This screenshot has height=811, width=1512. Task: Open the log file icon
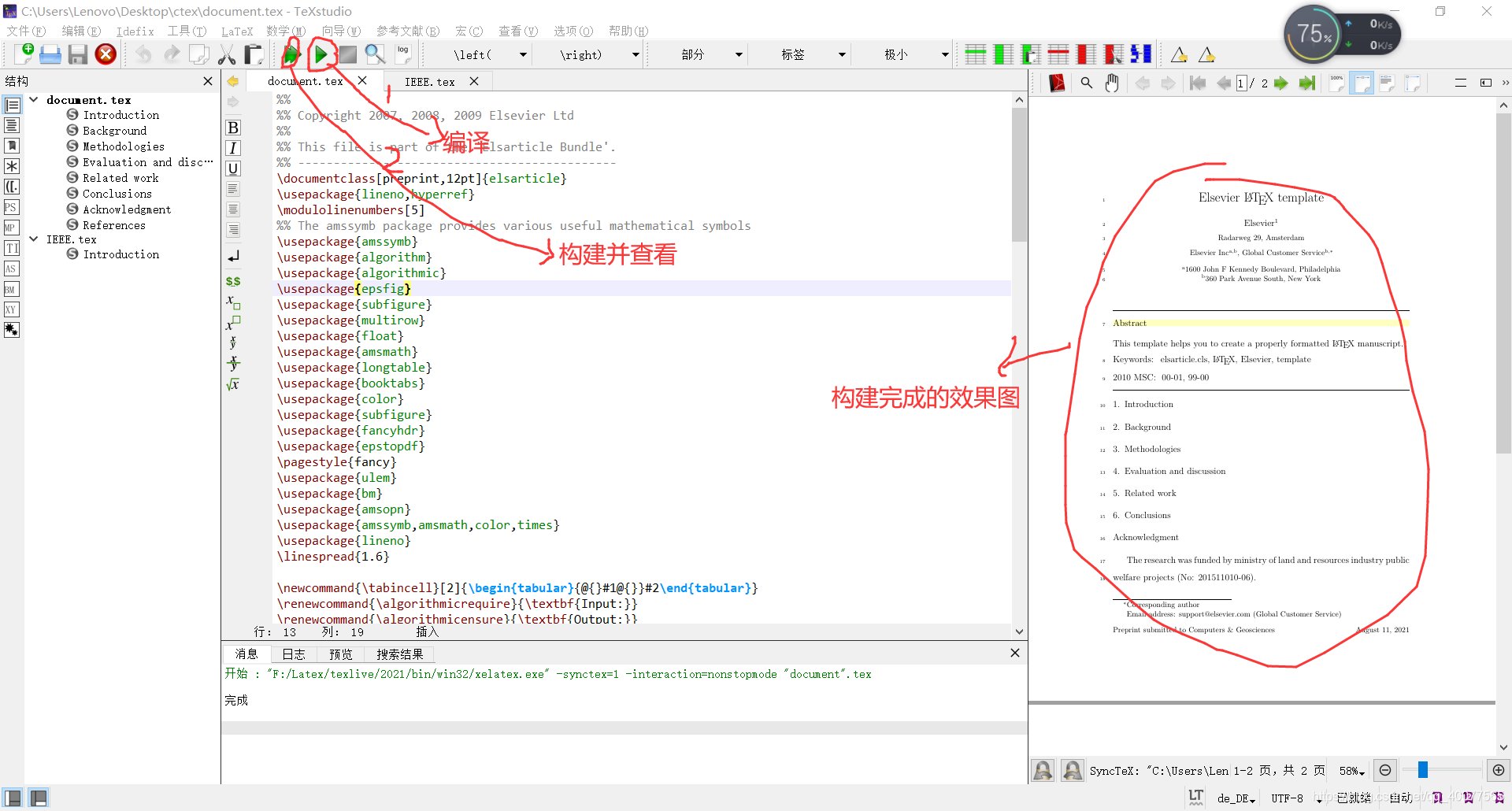tap(403, 54)
